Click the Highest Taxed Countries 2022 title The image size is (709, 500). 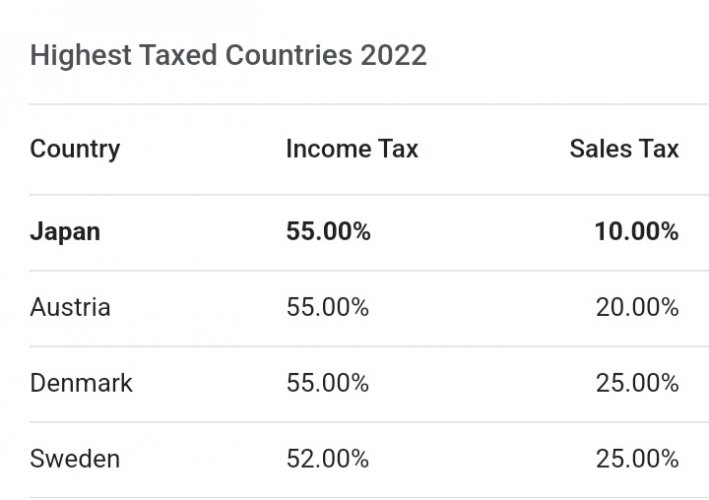tap(228, 55)
